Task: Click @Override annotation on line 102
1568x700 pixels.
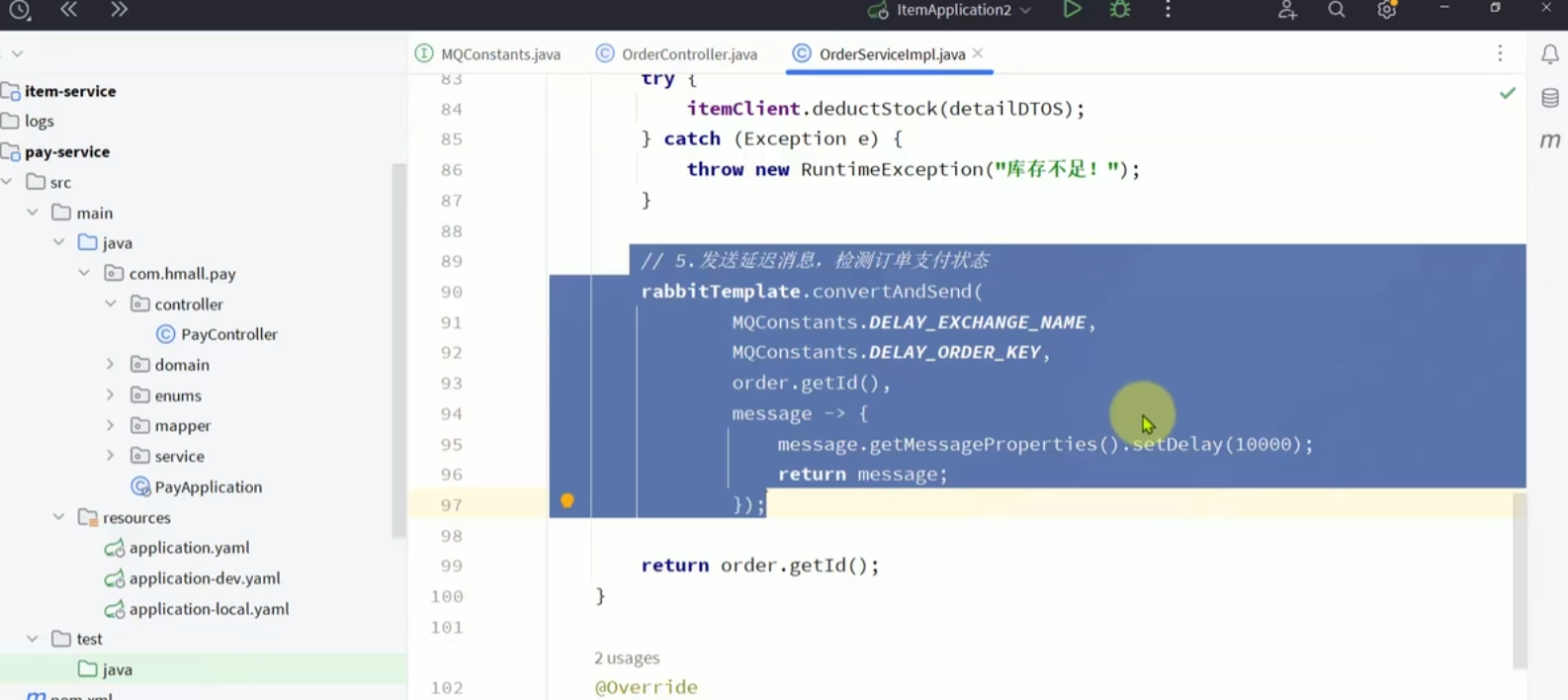Action: click(646, 687)
